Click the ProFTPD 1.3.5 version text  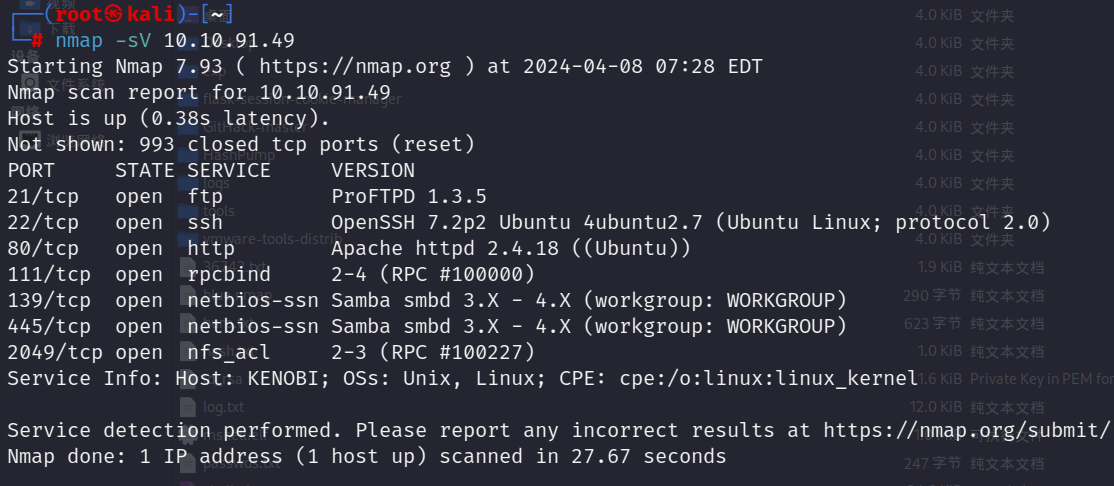(x=409, y=196)
